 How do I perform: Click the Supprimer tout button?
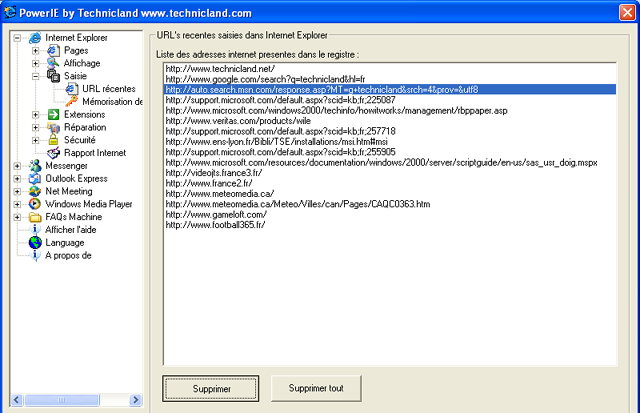(x=316, y=388)
